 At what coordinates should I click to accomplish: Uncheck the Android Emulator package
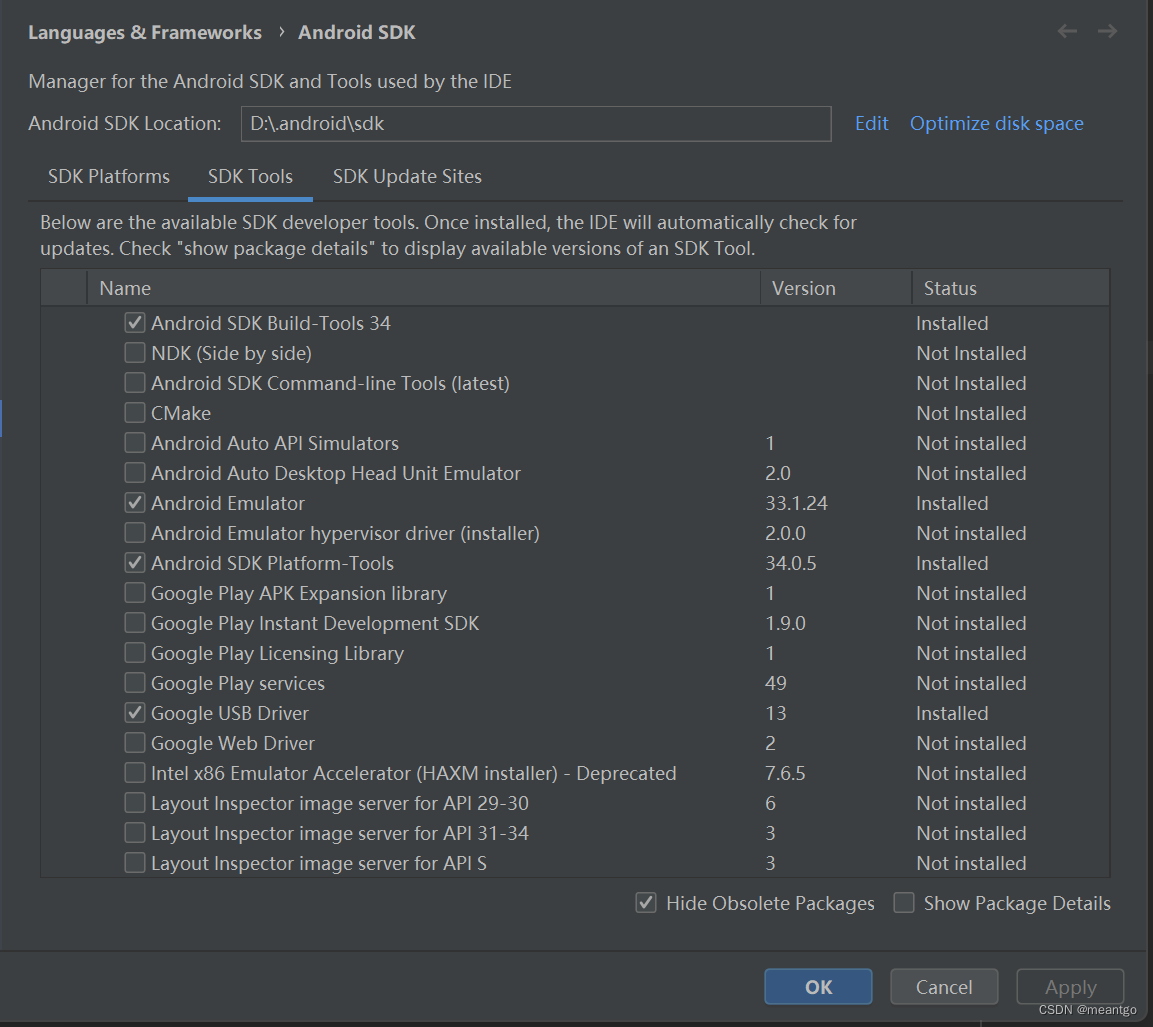point(135,503)
